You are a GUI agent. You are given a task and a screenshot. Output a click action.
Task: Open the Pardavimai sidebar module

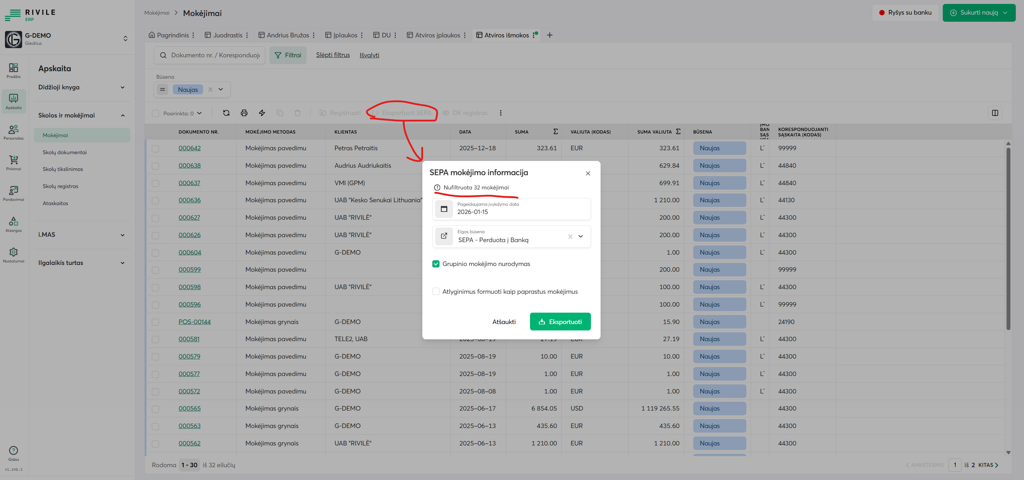(x=13, y=193)
